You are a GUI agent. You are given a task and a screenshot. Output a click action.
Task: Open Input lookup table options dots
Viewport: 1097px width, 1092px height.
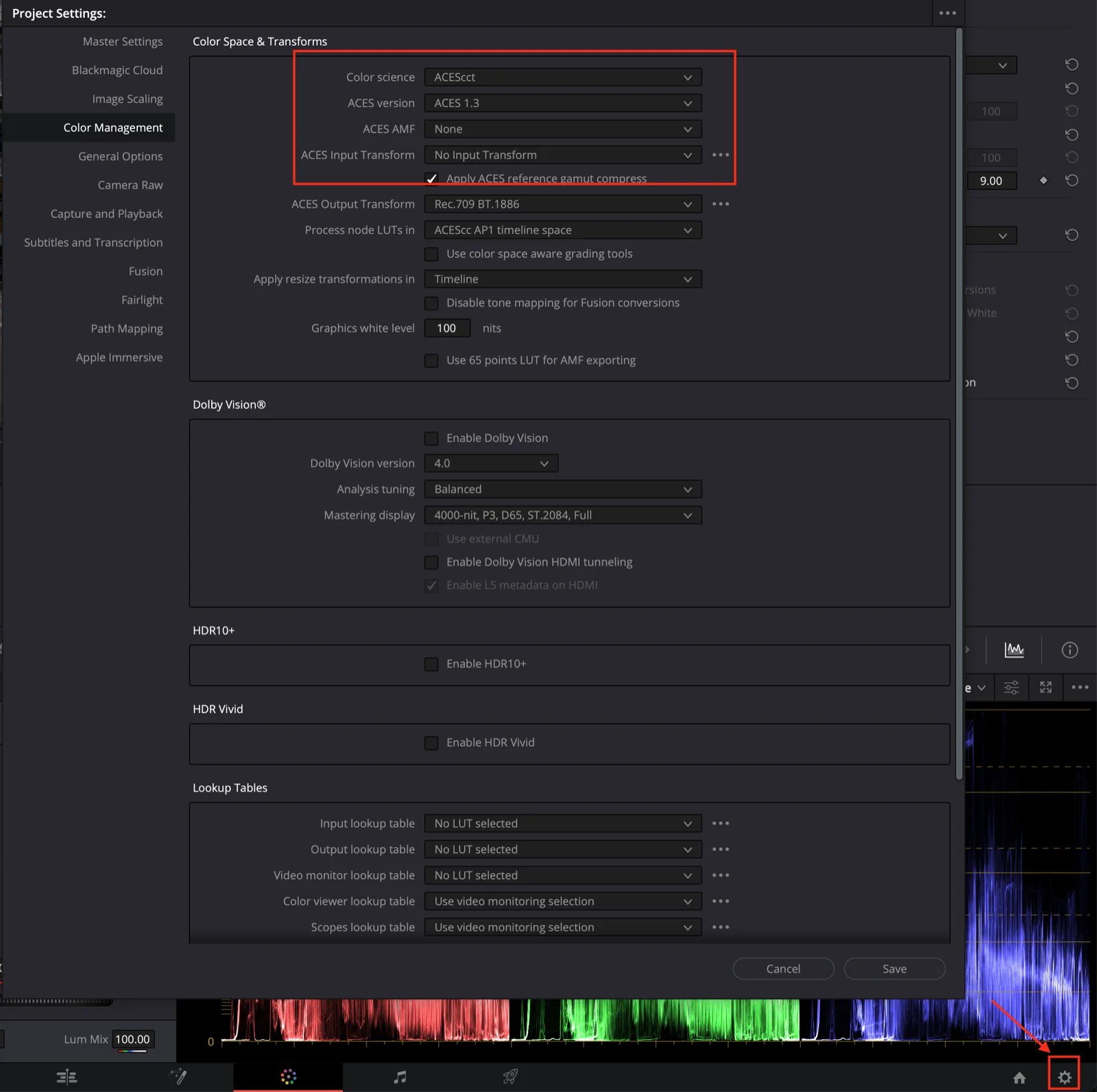click(721, 823)
